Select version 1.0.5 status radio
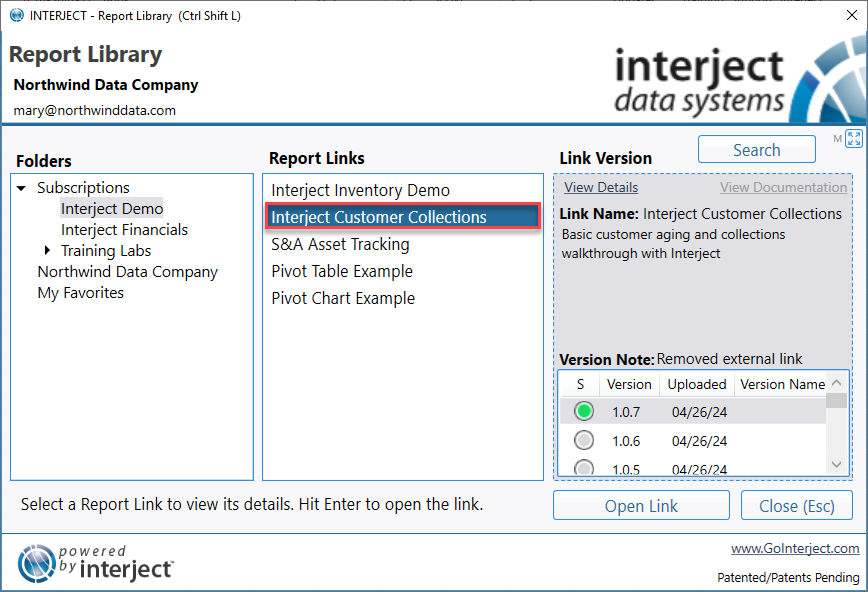Screen dimensions: 868x592 (583, 468)
